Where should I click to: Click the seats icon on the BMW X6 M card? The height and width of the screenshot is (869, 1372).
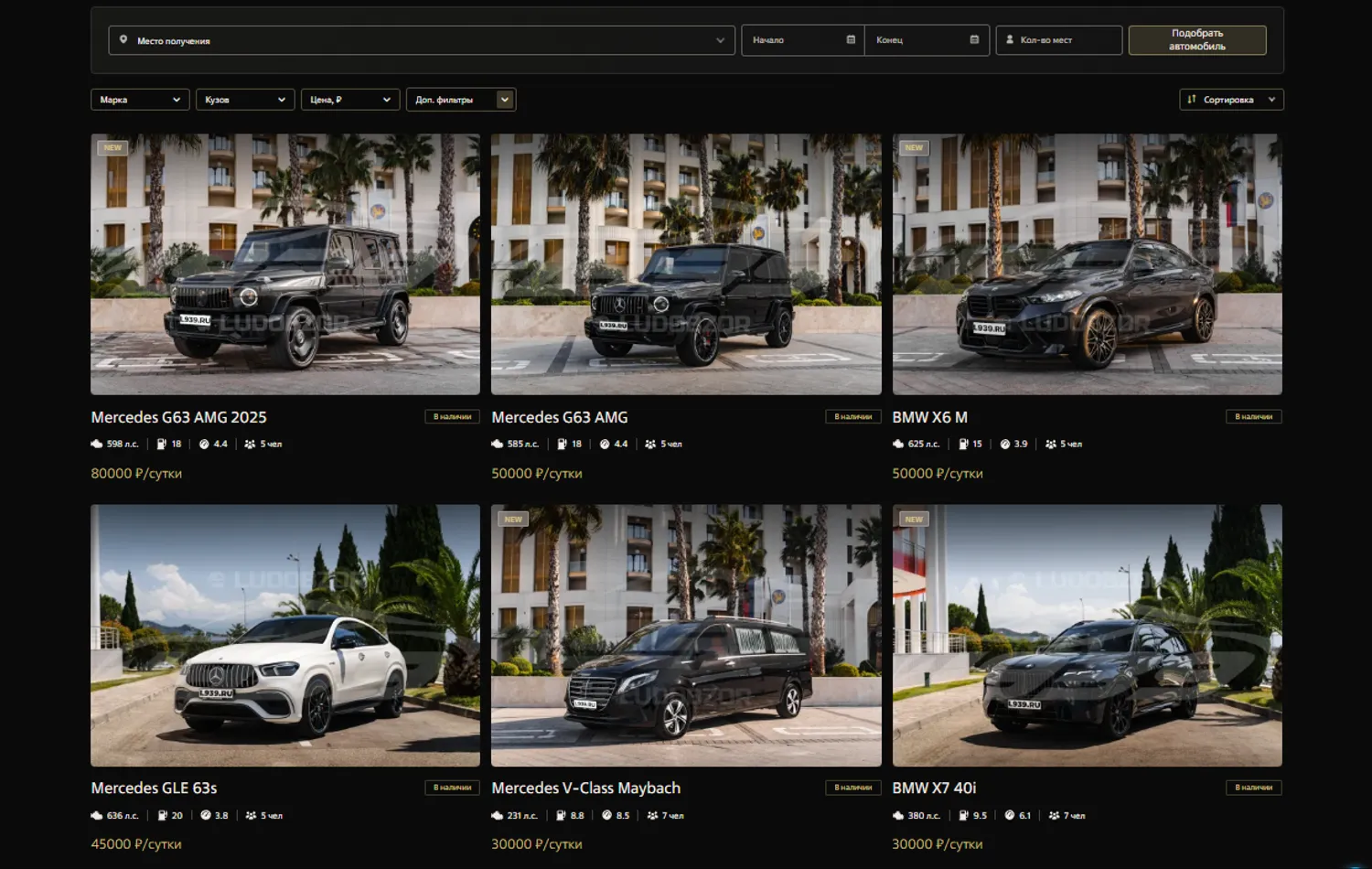point(1051,445)
